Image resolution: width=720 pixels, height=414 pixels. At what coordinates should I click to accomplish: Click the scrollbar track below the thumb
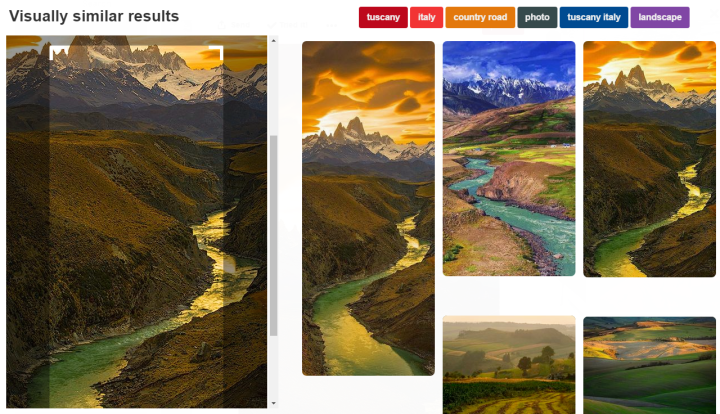pyautogui.click(x=274, y=367)
